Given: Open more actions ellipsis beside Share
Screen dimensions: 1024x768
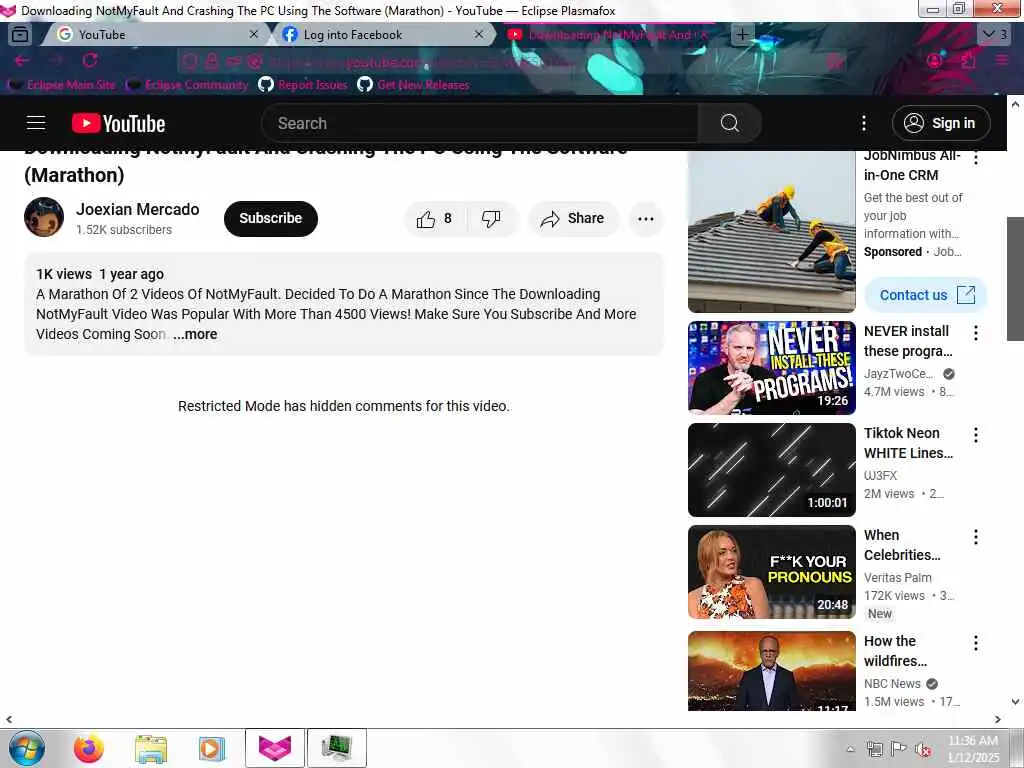Looking at the screenshot, I should click(x=645, y=219).
